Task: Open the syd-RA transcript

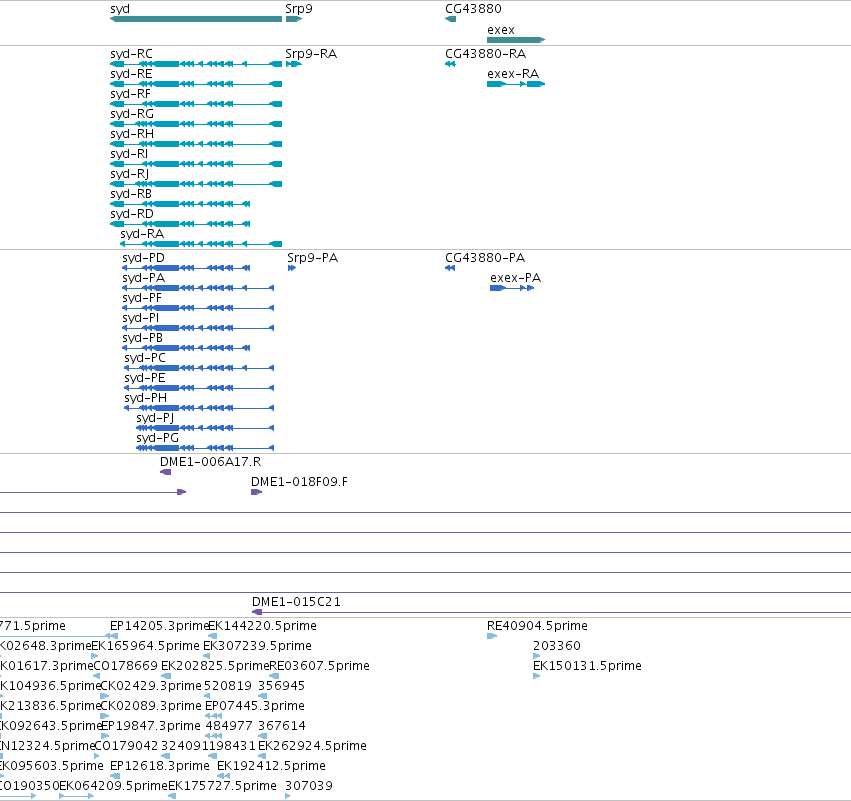Action: coord(201,244)
